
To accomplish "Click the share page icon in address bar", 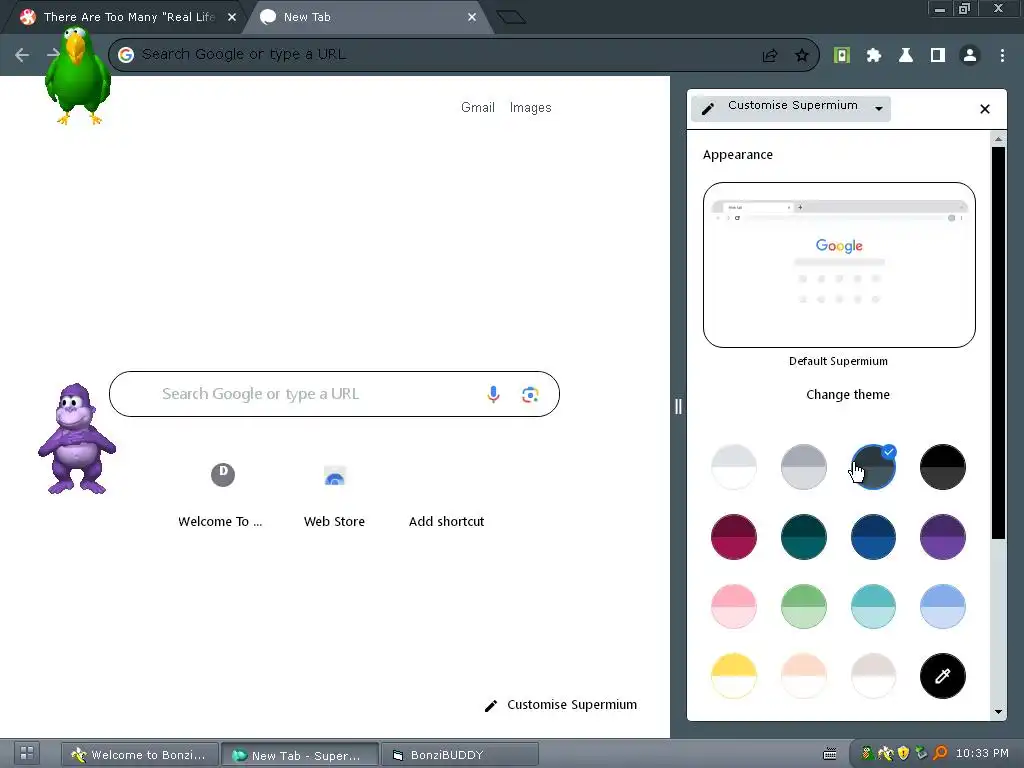I will [x=770, y=56].
